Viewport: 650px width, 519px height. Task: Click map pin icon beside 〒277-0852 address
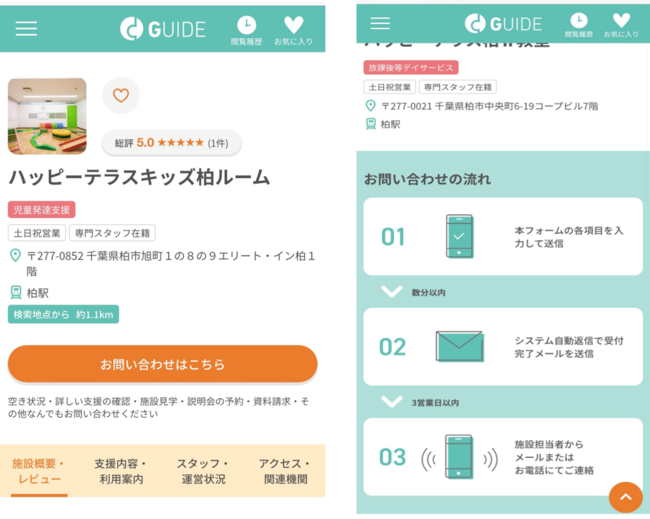click(x=15, y=255)
